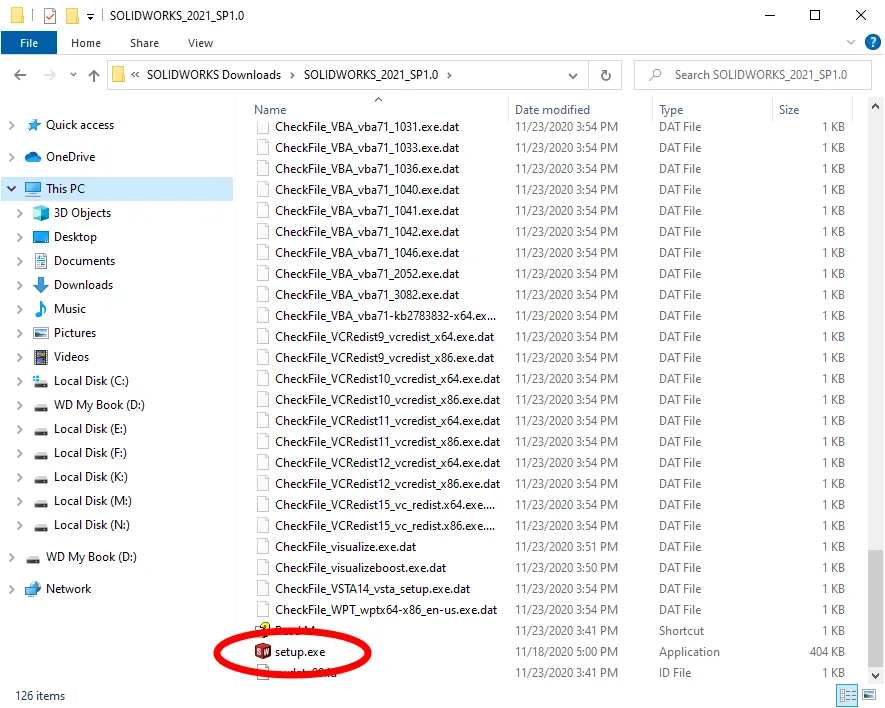Expand the Network tree node
Image resolution: width=885 pixels, height=708 pixels.
[11, 589]
